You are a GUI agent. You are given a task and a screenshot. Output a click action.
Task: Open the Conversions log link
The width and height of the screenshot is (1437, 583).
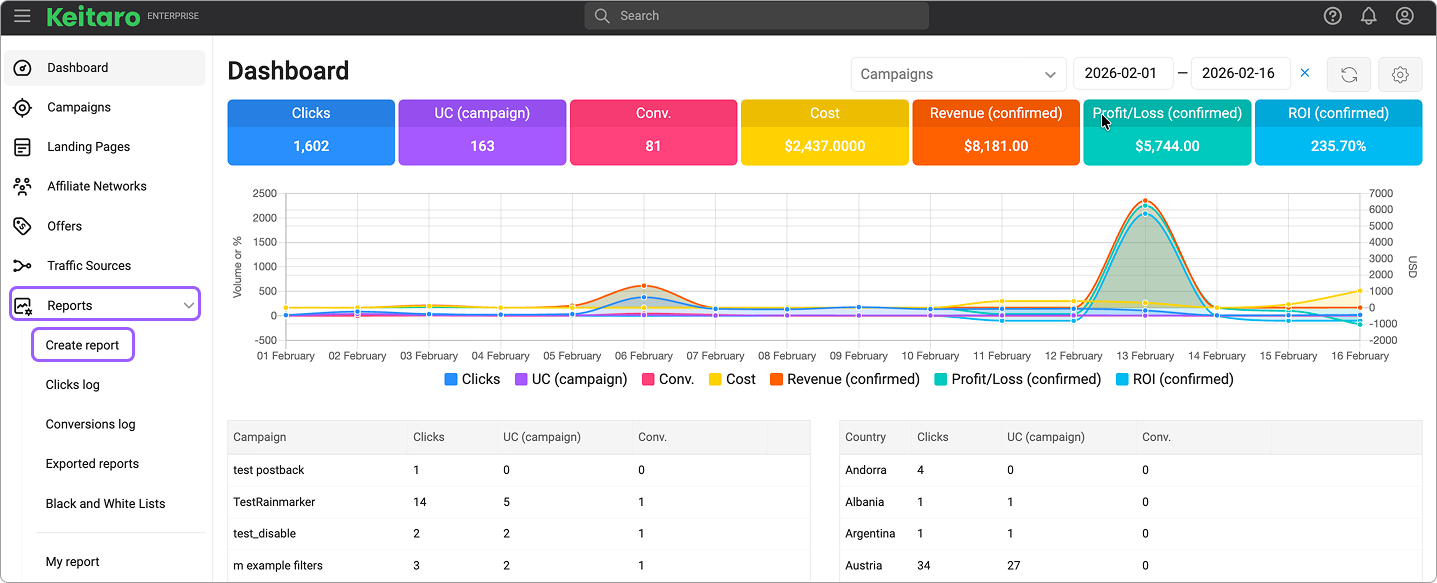coord(90,424)
